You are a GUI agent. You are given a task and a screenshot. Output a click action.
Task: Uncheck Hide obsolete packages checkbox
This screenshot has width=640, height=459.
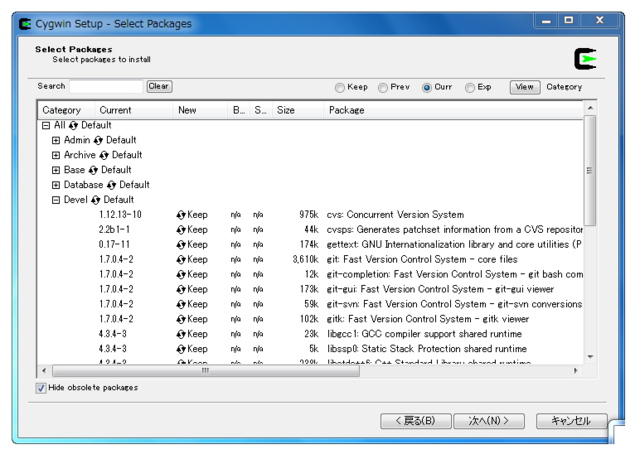tap(41, 388)
